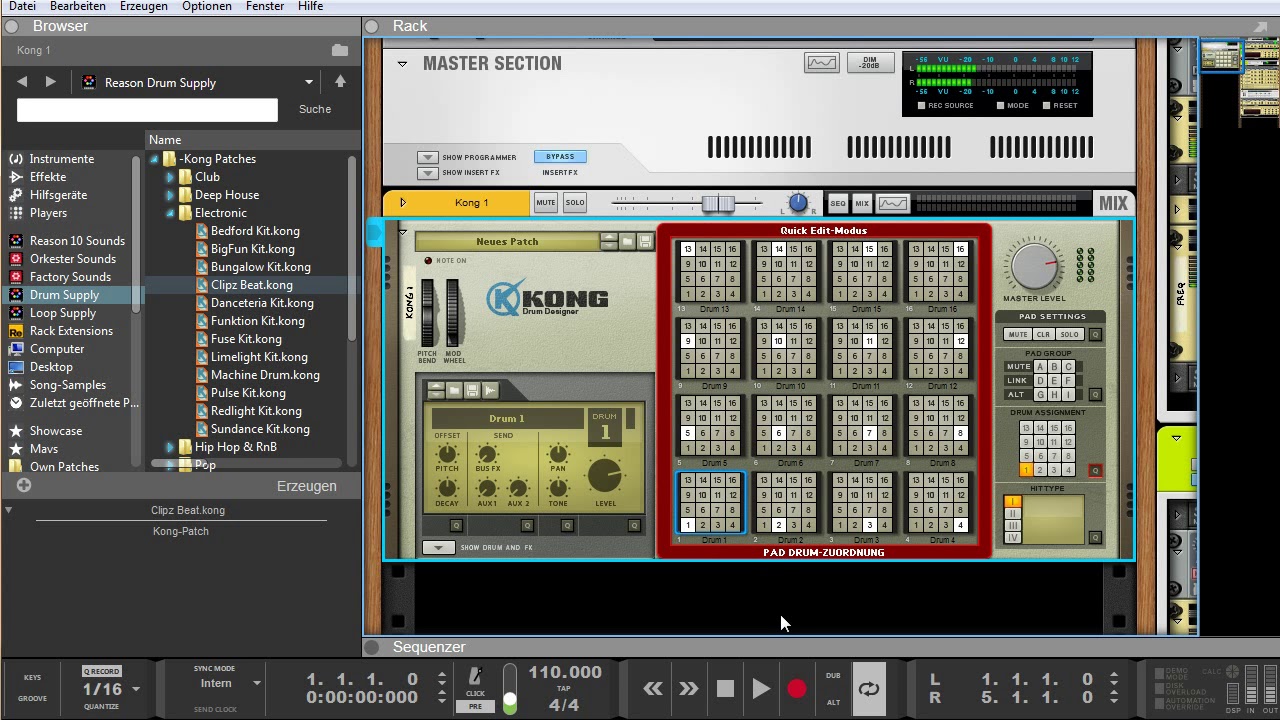Collapse the Electronic folder
This screenshot has width=1280, height=720.
click(x=170, y=213)
